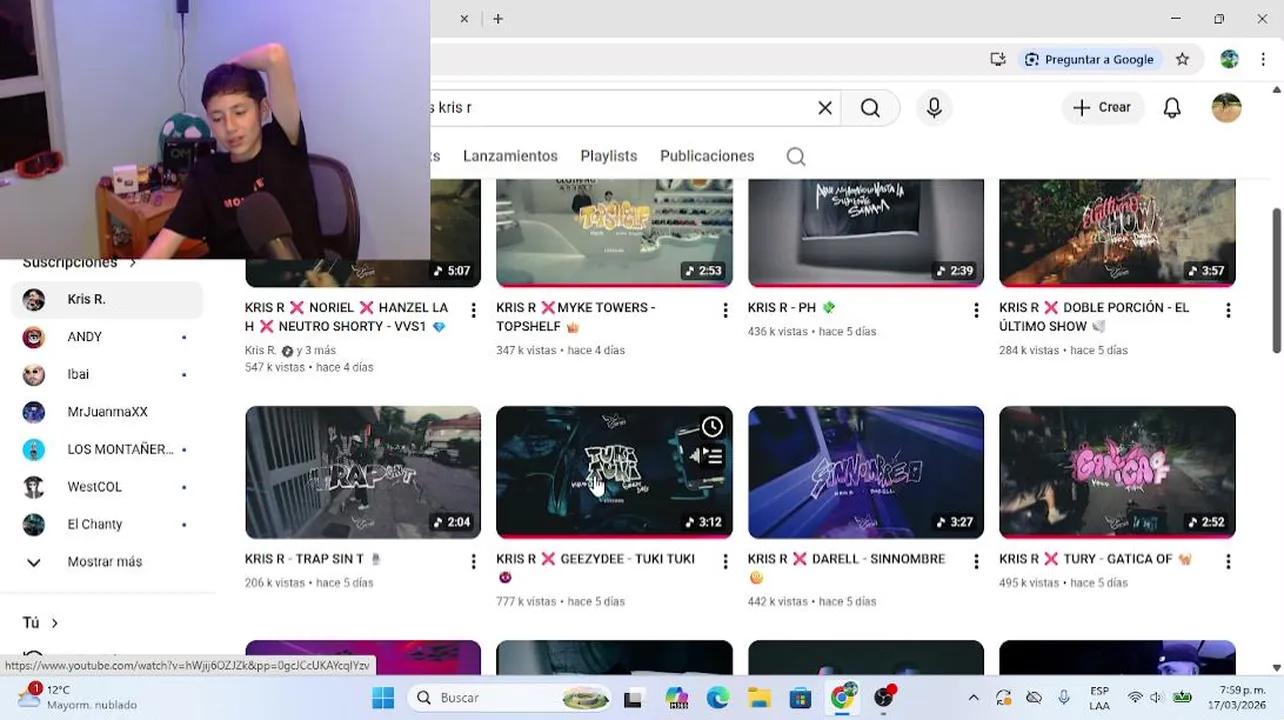Select WestCOL in subscriptions sidebar

107,487
